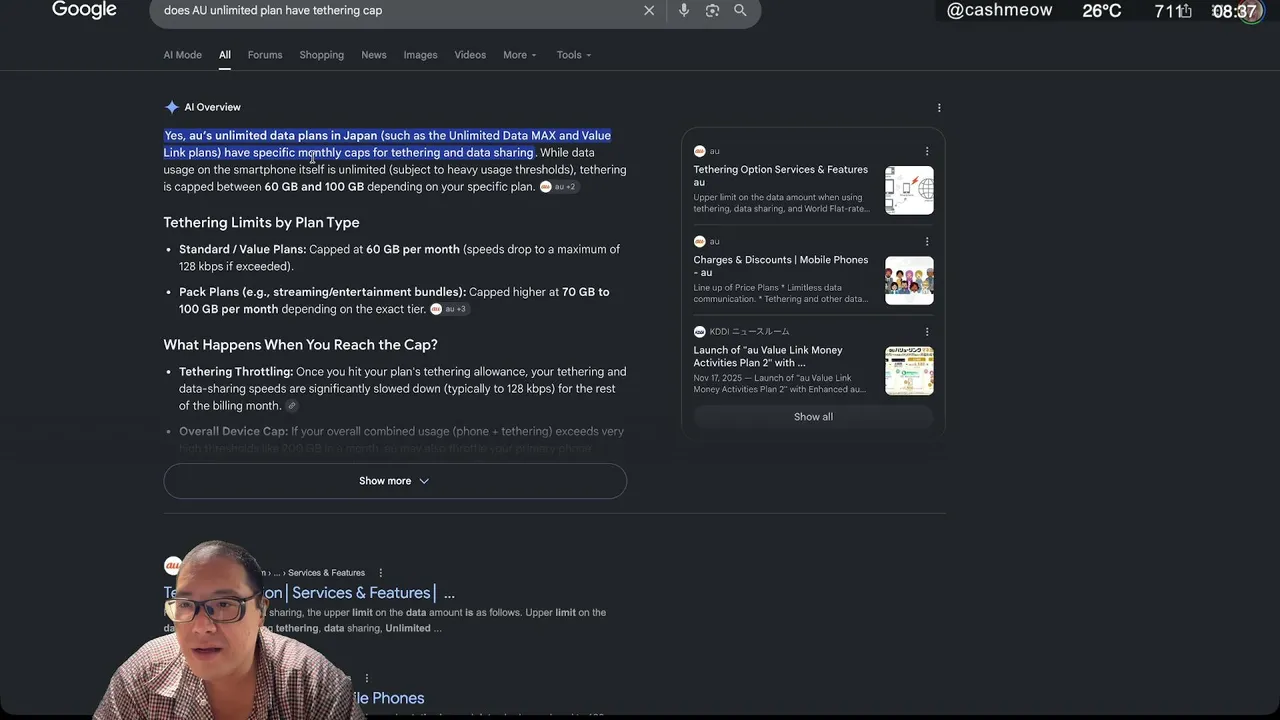Click 'What Happens When You Reach the Cap?' heading
The height and width of the screenshot is (720, 1280).
(x=300, y=345)
